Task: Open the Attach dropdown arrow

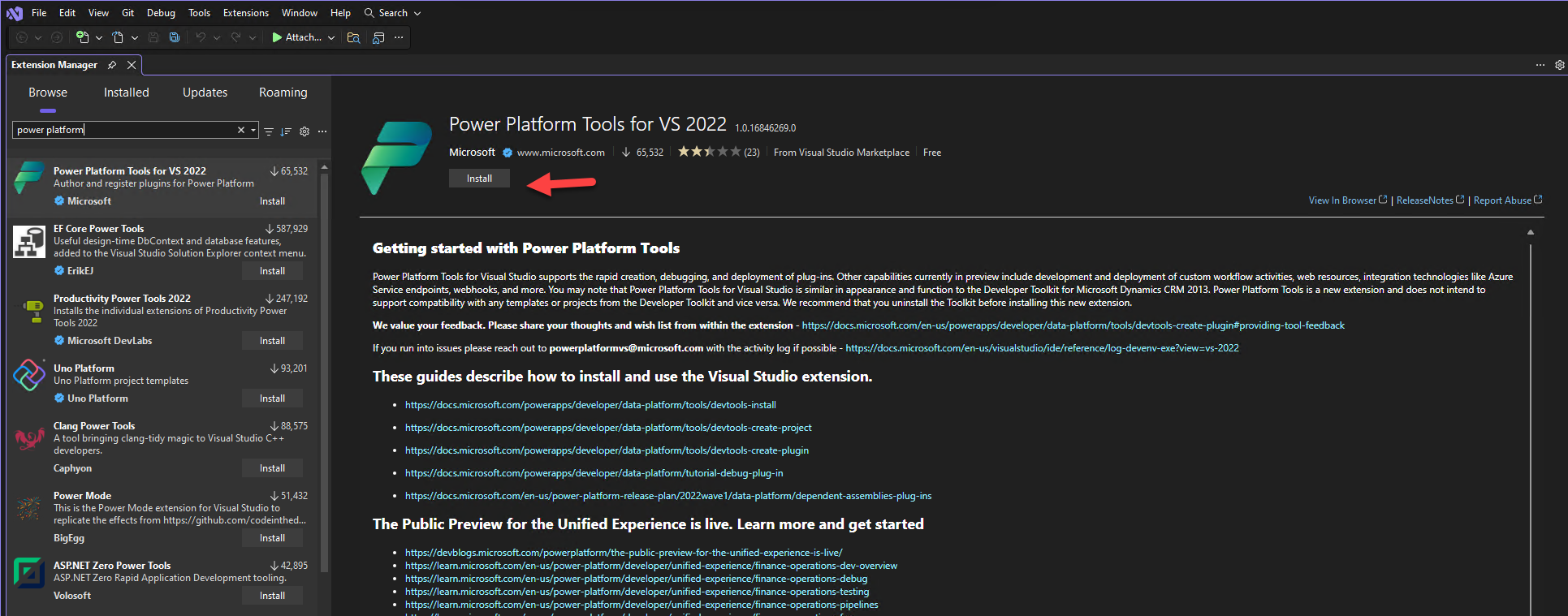Action: (331, 37)
